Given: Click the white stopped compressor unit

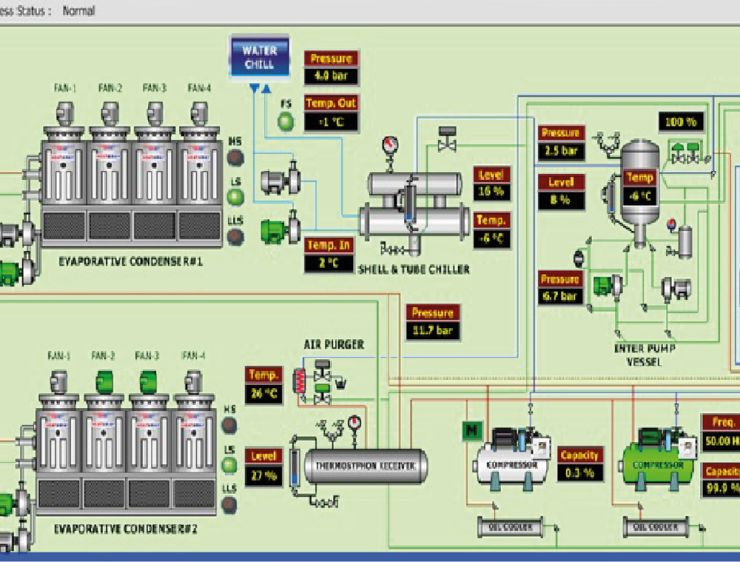Looking at the screenshot, I should pyautogui.click(x=510, y=463).
